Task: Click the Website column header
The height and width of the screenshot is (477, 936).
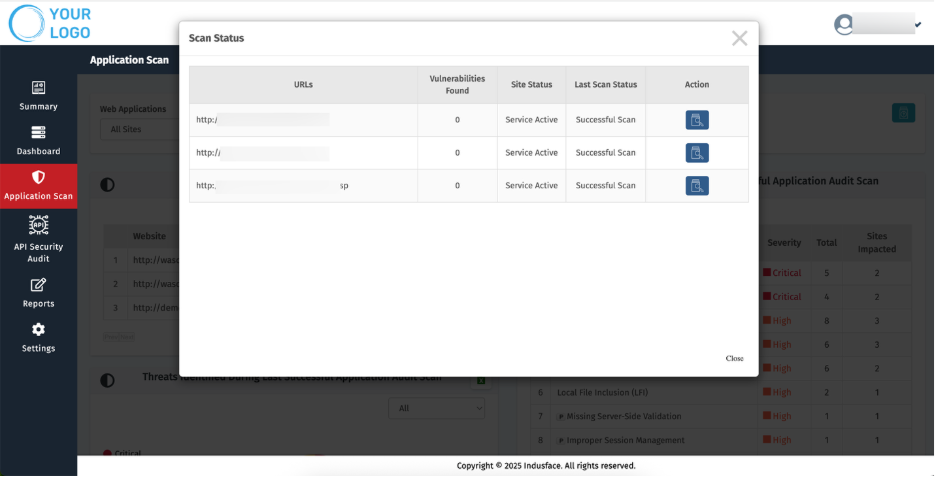Action: (x=149, y=236)
